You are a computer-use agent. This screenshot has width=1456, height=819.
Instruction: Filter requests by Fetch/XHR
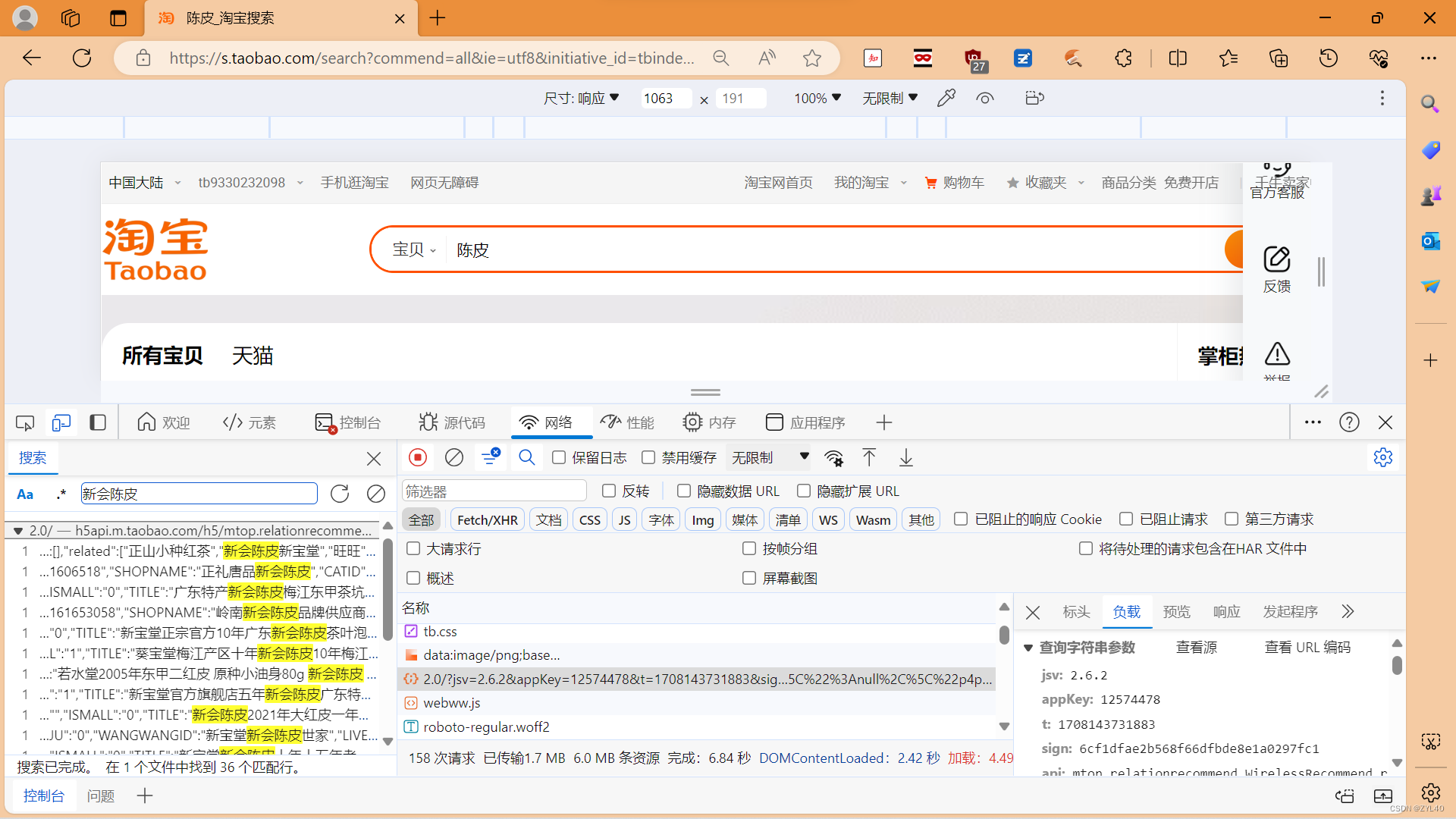pyautogui.click(x=488, y=519)
